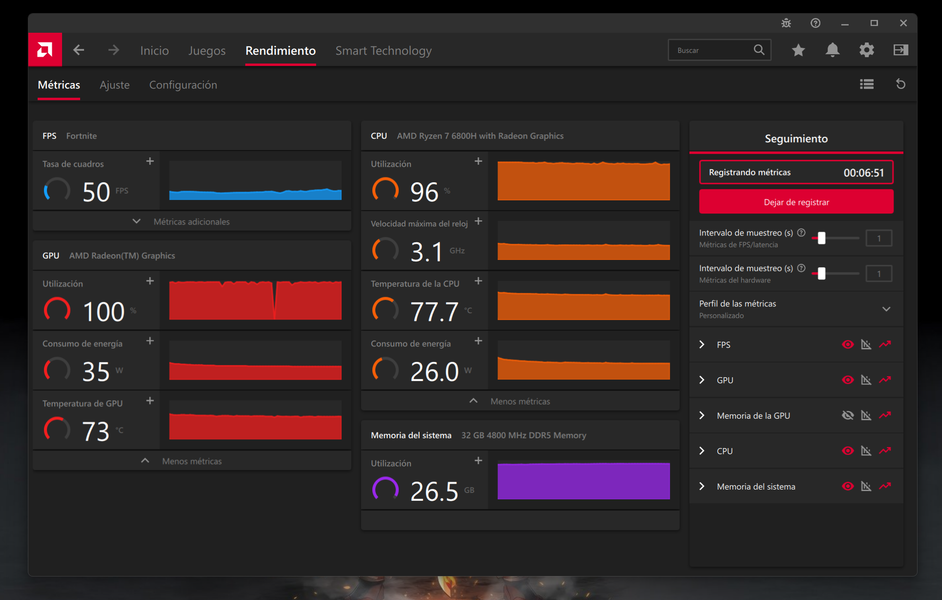Screen dimensions: 942x600
Task: Toggle visibility of CPU metrics
Action: tap(848, 451)
